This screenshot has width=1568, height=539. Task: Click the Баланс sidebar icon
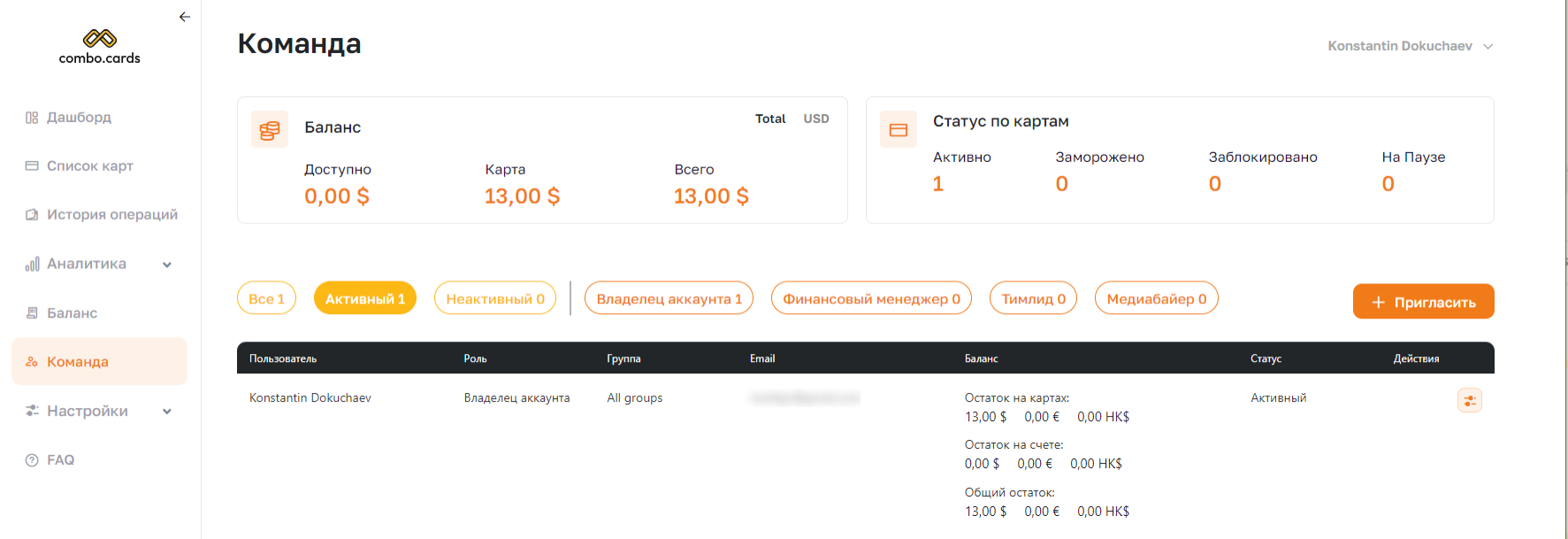pyautogui.click(x=32, y=312)
